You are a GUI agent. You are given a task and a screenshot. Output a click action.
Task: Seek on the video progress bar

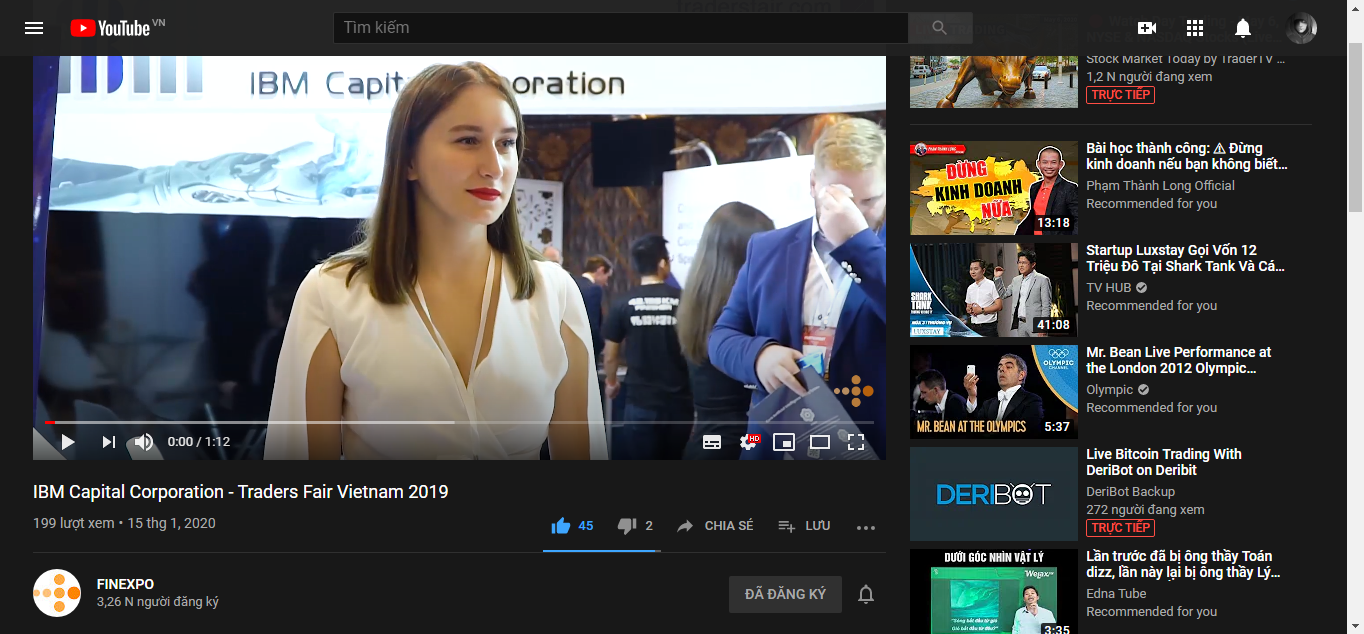click(x=459, y=422)
